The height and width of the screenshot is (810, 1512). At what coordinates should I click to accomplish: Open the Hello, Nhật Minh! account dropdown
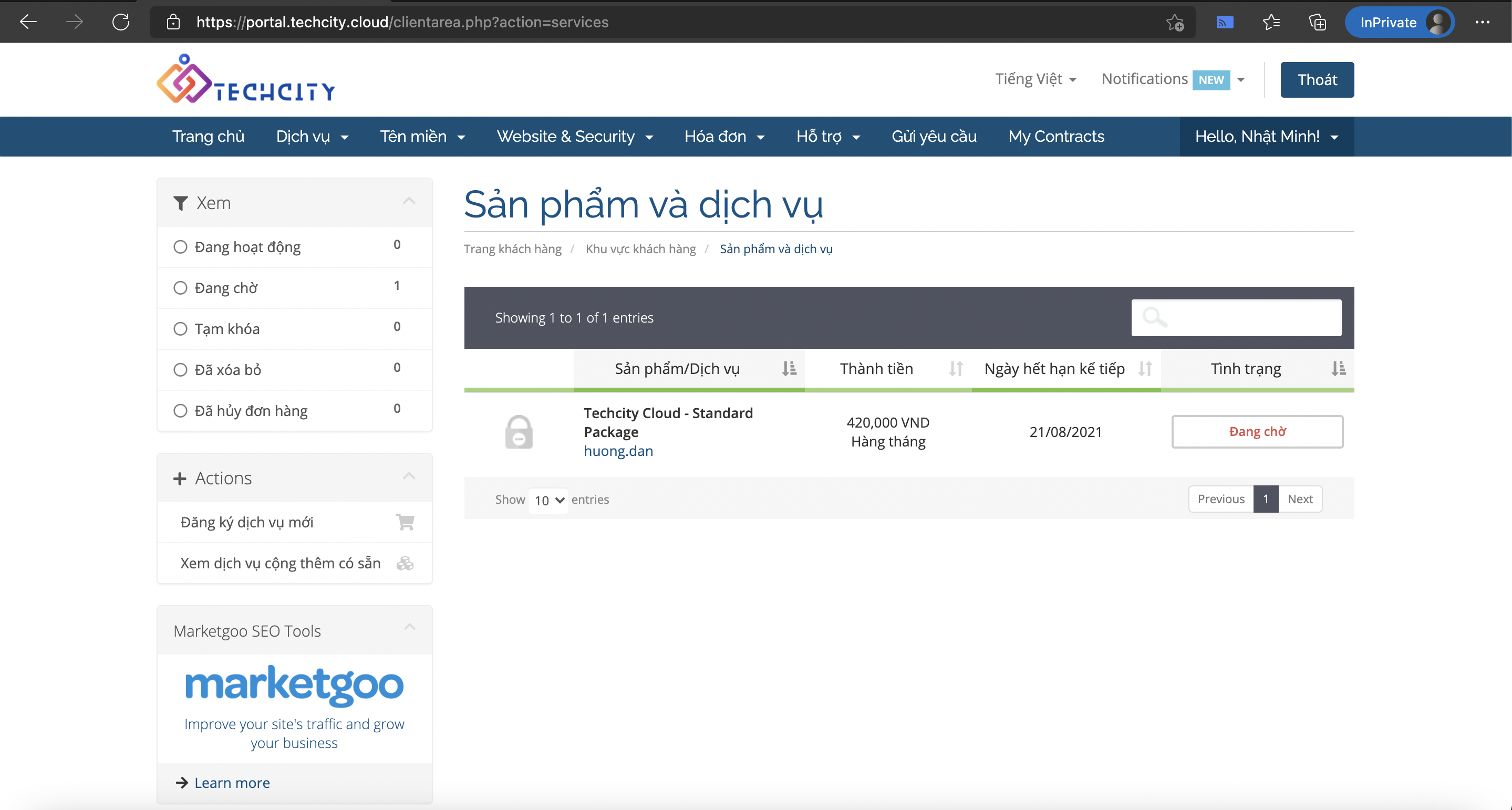[1267, 136]
